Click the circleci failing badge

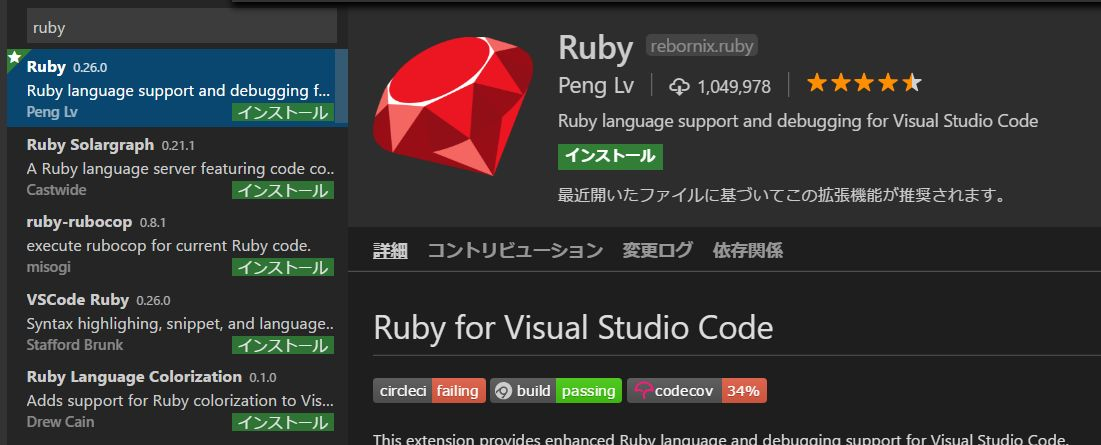(x=429, y=391)
